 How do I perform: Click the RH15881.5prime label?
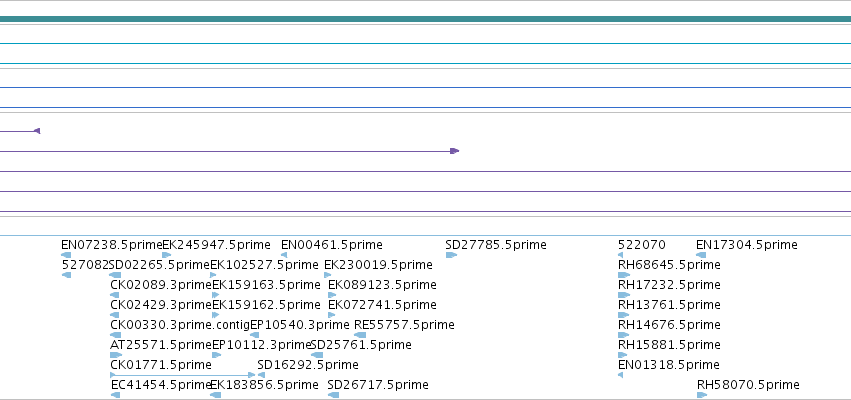669,345
